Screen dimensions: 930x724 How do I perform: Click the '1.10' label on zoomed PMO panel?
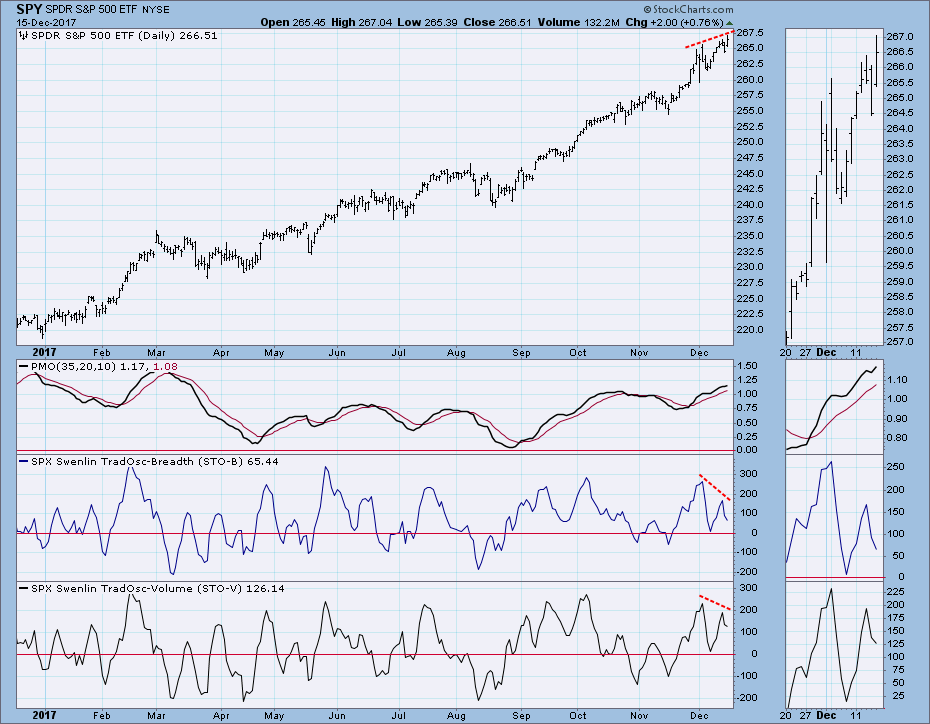pyautogui.click(x=897, y=380)
